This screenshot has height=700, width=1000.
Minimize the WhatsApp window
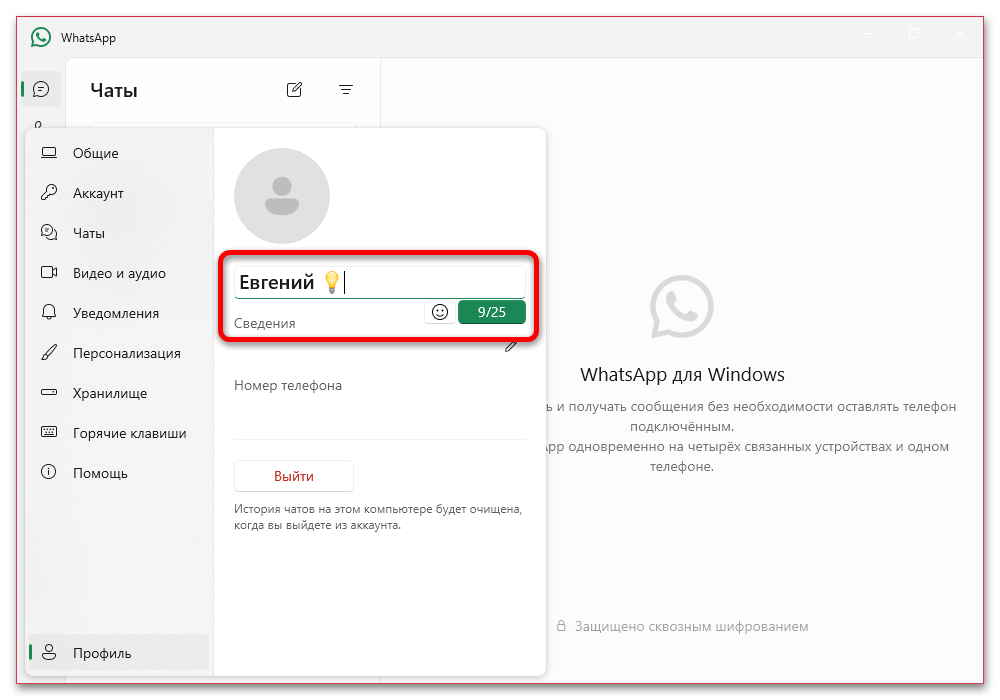tap(868, 33)
